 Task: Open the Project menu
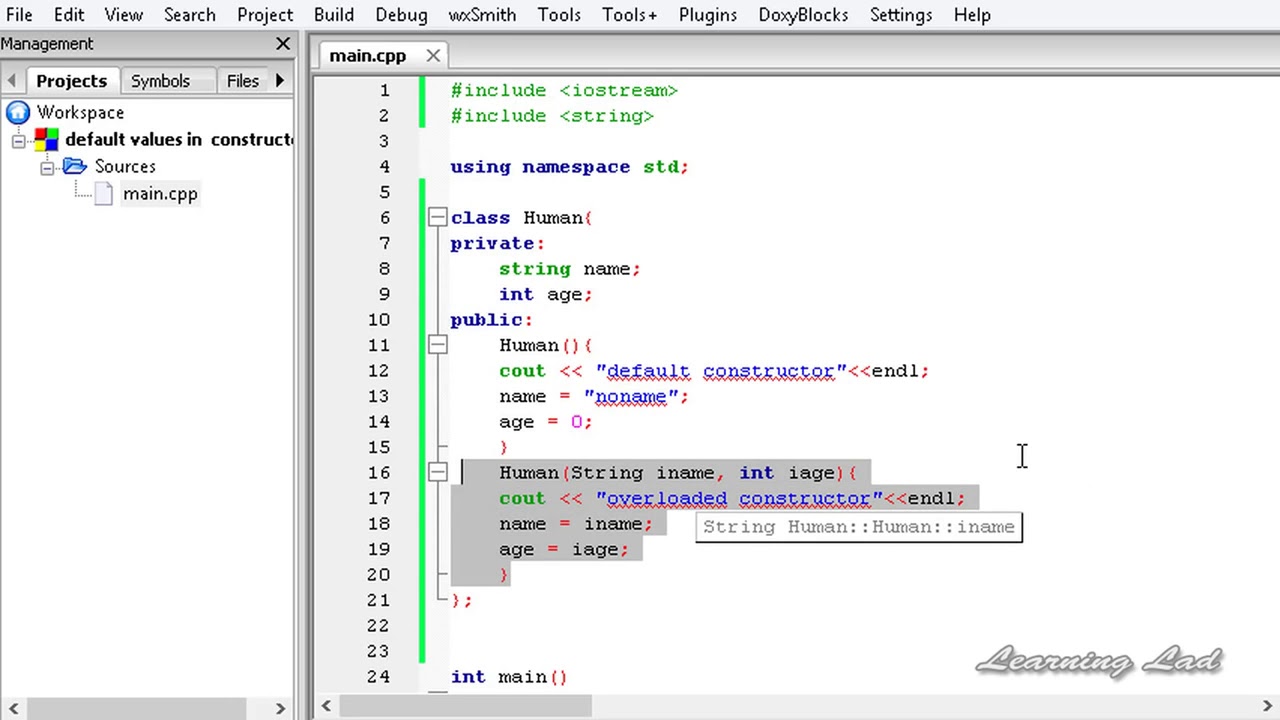pos(265,15)
